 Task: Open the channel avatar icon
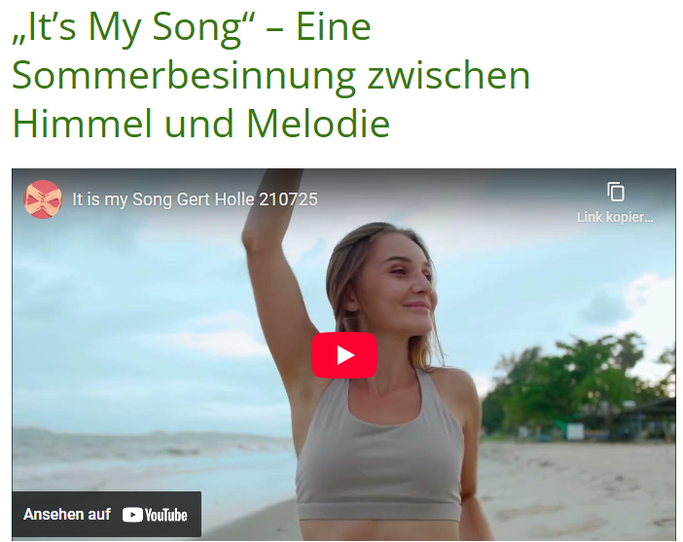click(x=43, y=199)
